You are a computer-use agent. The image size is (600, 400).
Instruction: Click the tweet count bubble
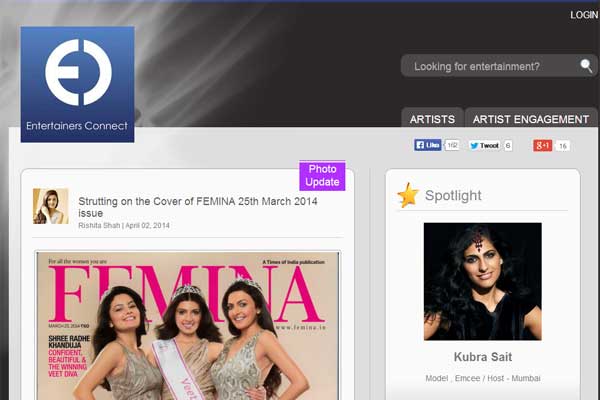click(x=508, y=145)
